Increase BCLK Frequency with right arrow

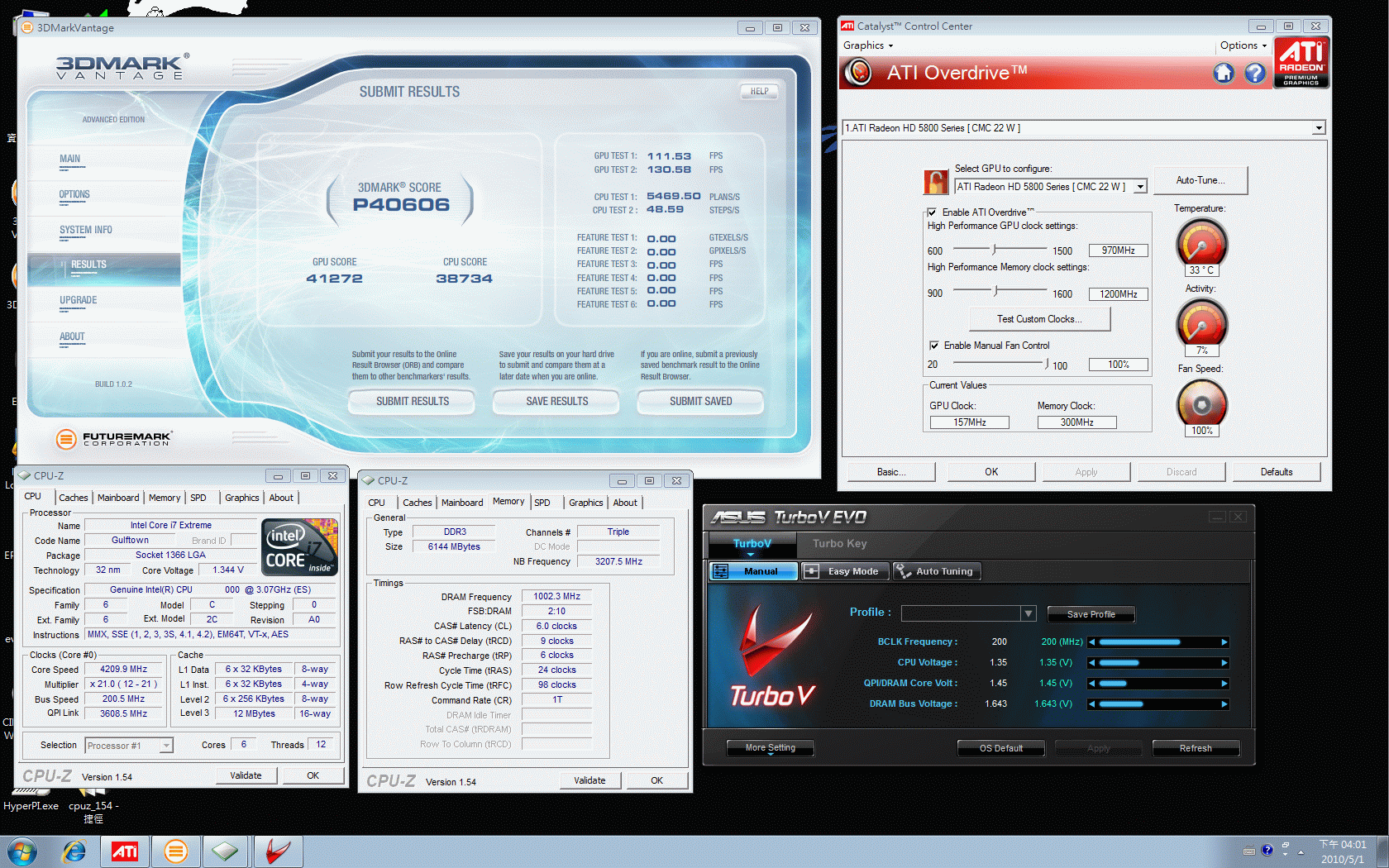click(1224, 642)
